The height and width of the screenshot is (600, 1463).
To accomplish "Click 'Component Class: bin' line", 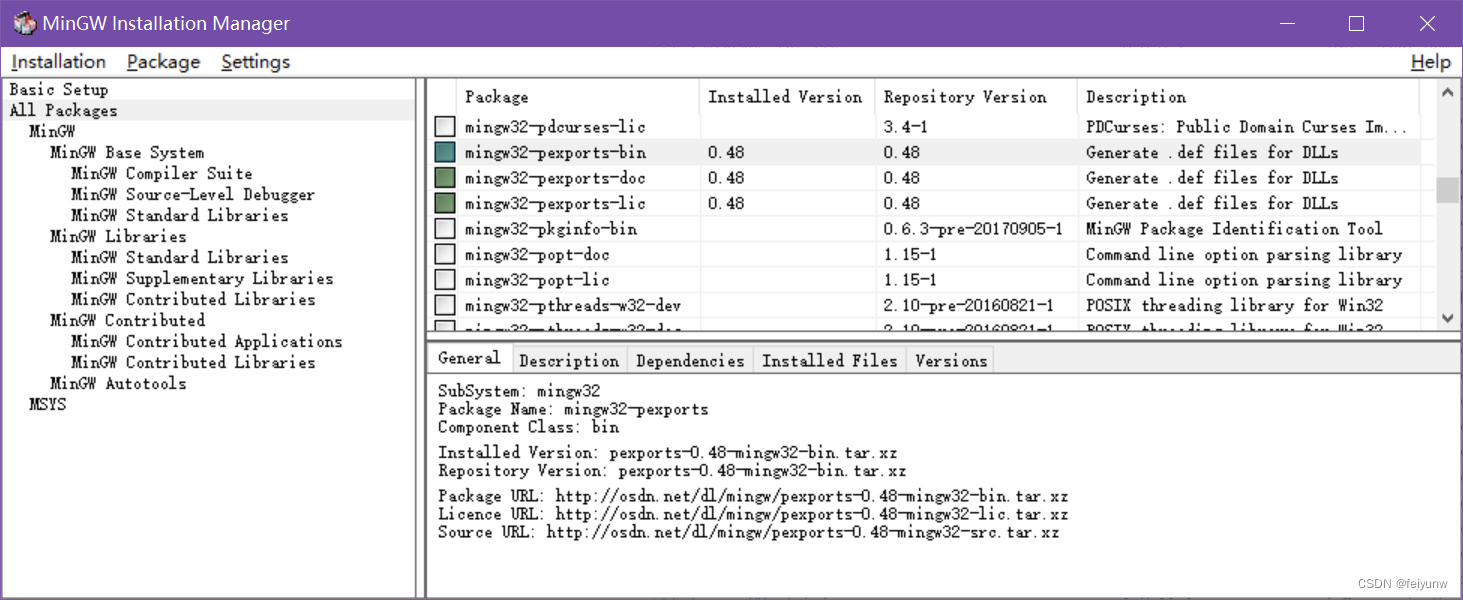I will pyautogui.click(x=528, y=427).
